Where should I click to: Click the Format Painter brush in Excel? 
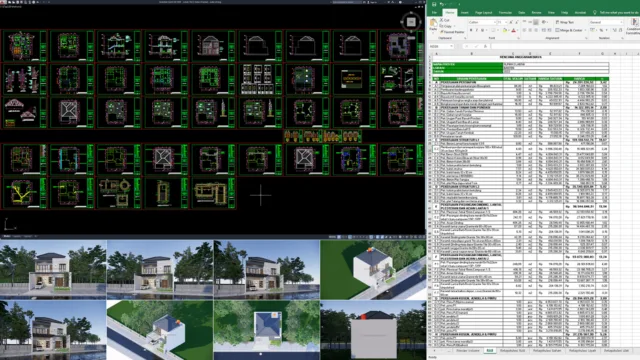tap(452, 32)
